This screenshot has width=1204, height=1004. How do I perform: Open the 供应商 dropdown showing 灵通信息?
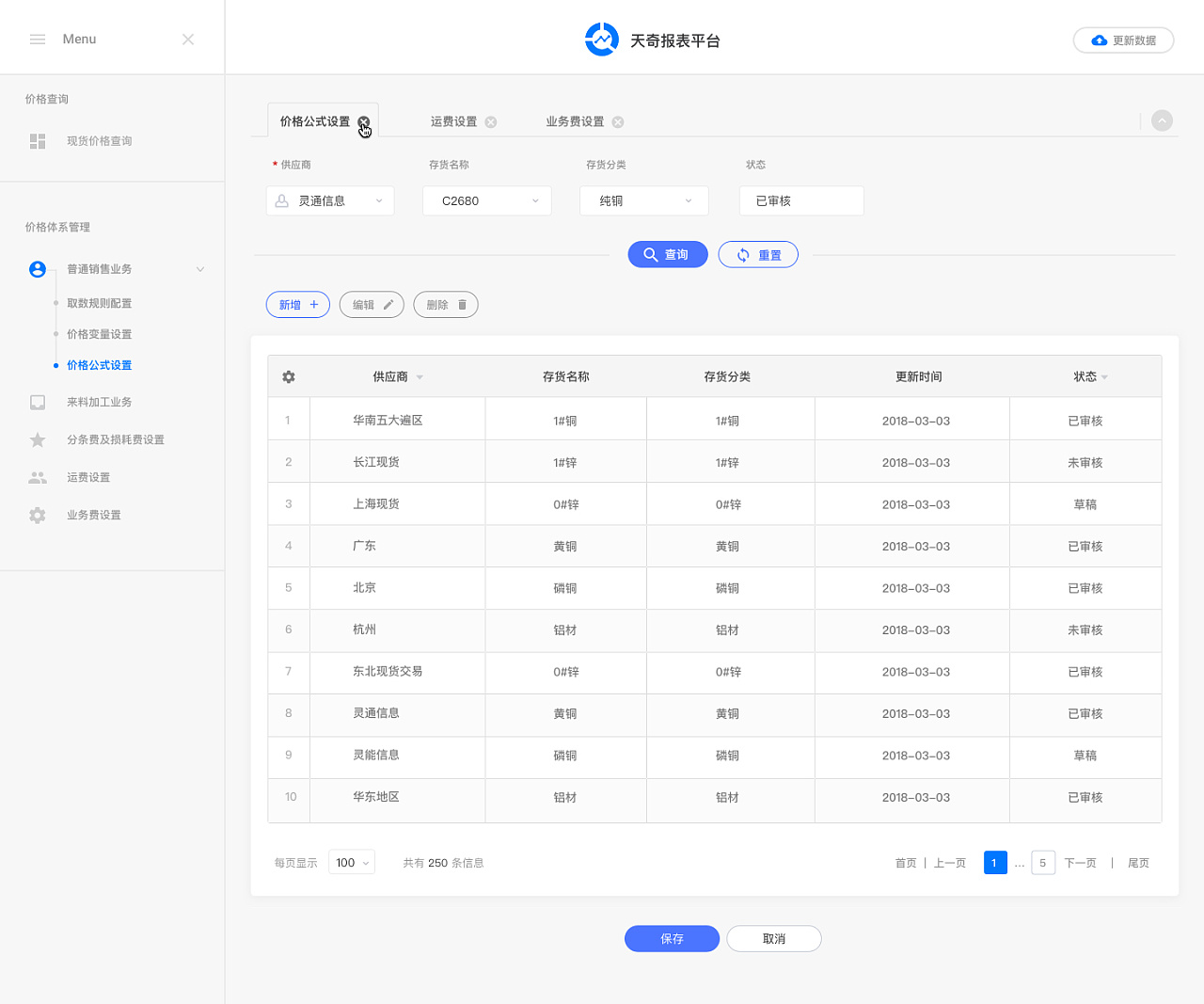(x=330, y=200)
